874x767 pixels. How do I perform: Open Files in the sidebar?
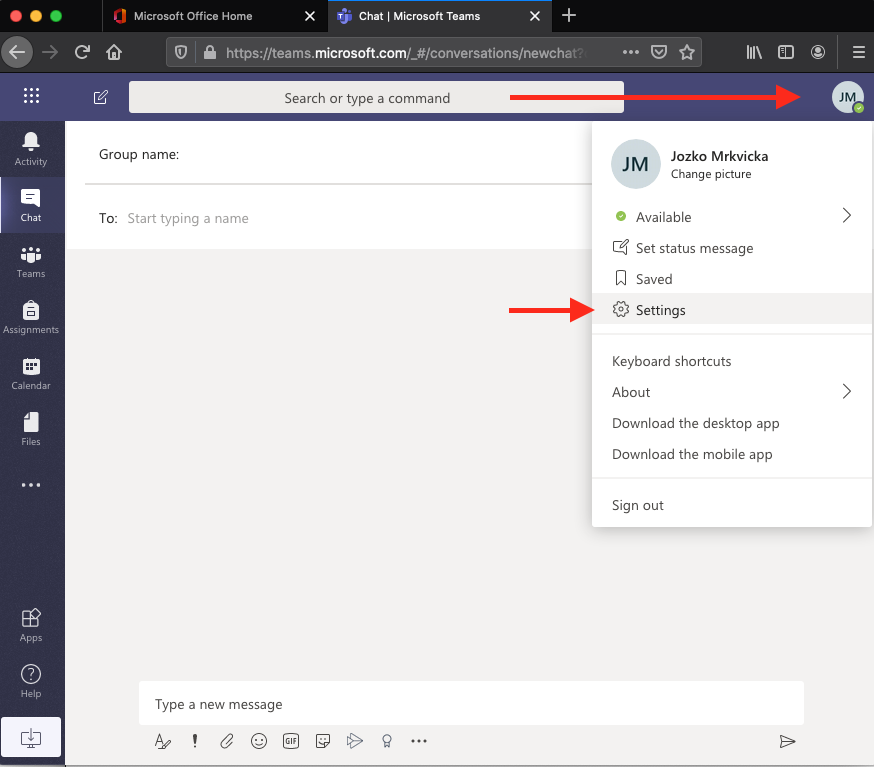tap(31, 429)
